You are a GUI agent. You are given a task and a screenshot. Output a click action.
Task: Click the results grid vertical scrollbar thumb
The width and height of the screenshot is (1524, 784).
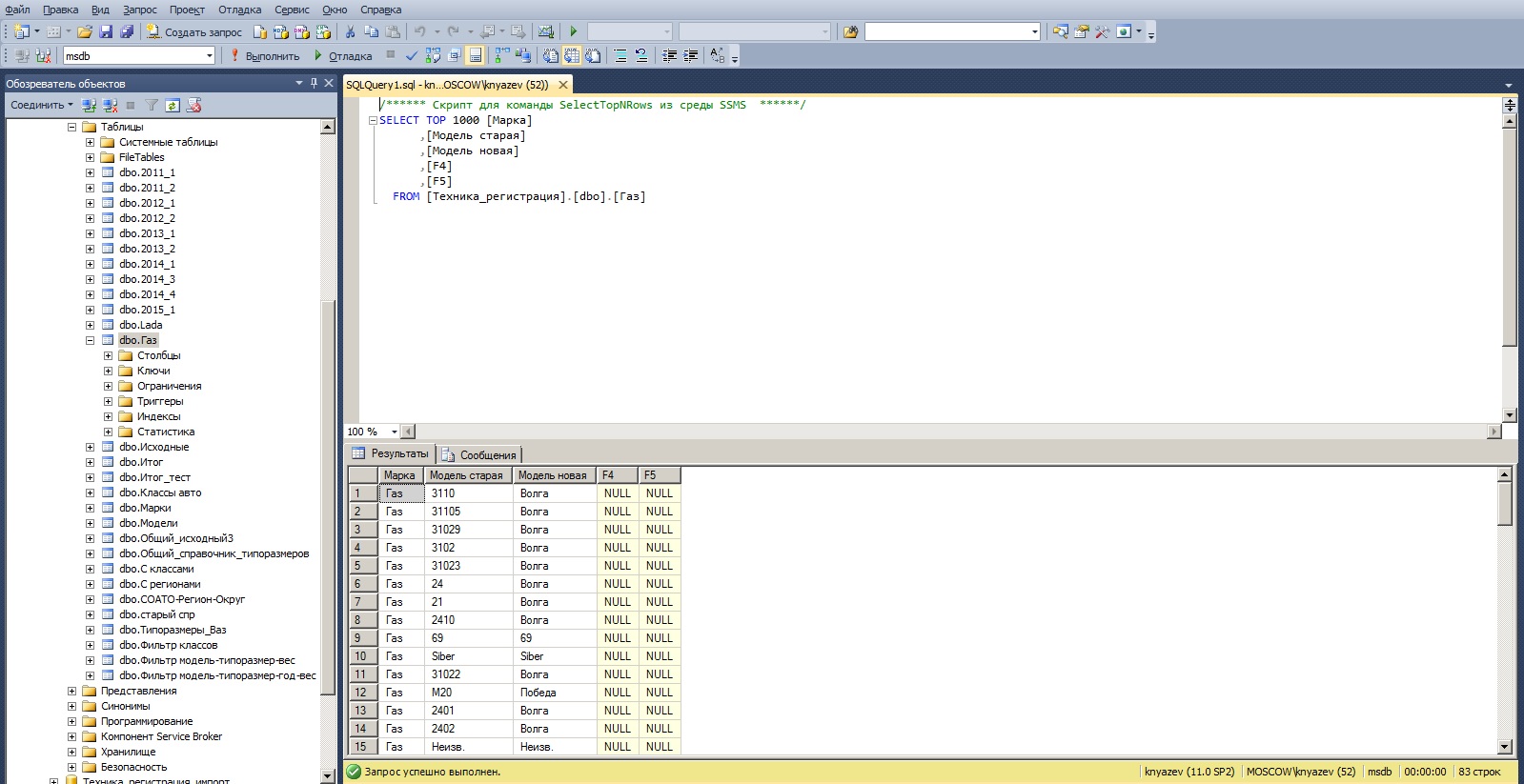pos(1505,503)
